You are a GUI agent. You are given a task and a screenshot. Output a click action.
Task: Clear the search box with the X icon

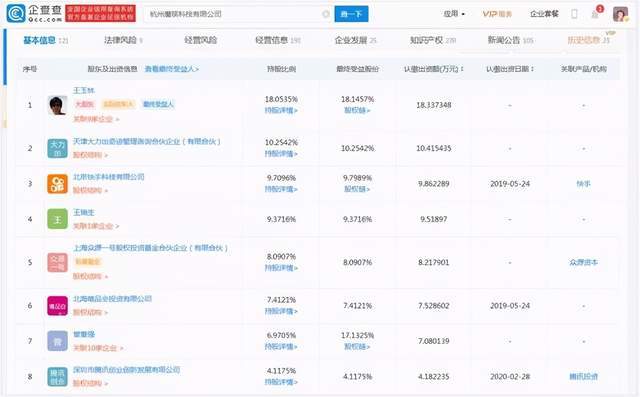tap(326, 14)
